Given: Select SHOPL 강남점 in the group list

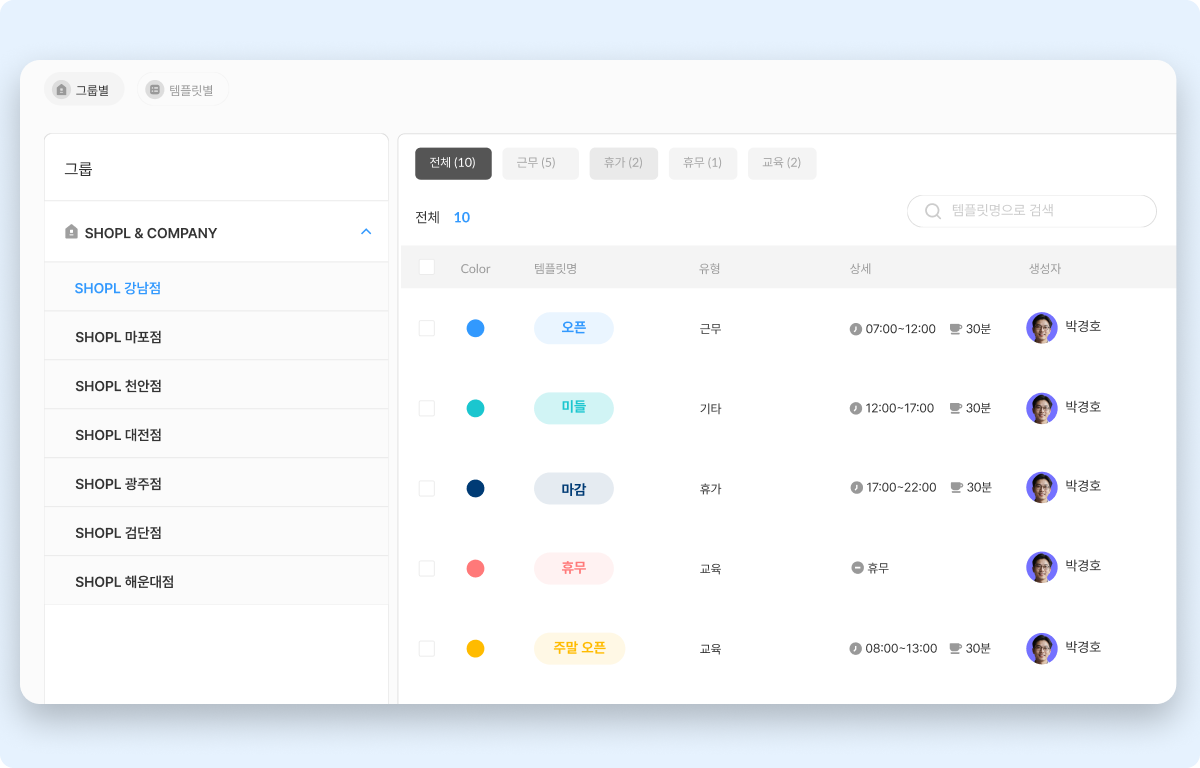Looking at the screenshot, I should point(216,287).
